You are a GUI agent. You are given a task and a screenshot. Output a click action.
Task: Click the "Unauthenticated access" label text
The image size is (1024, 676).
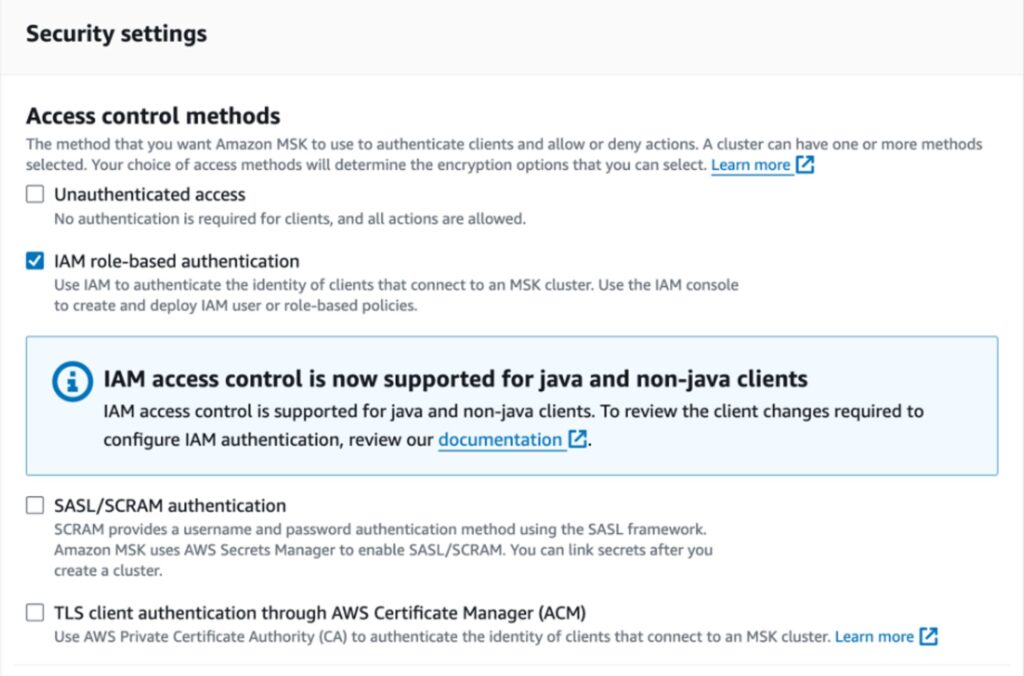tap(150, 195)
